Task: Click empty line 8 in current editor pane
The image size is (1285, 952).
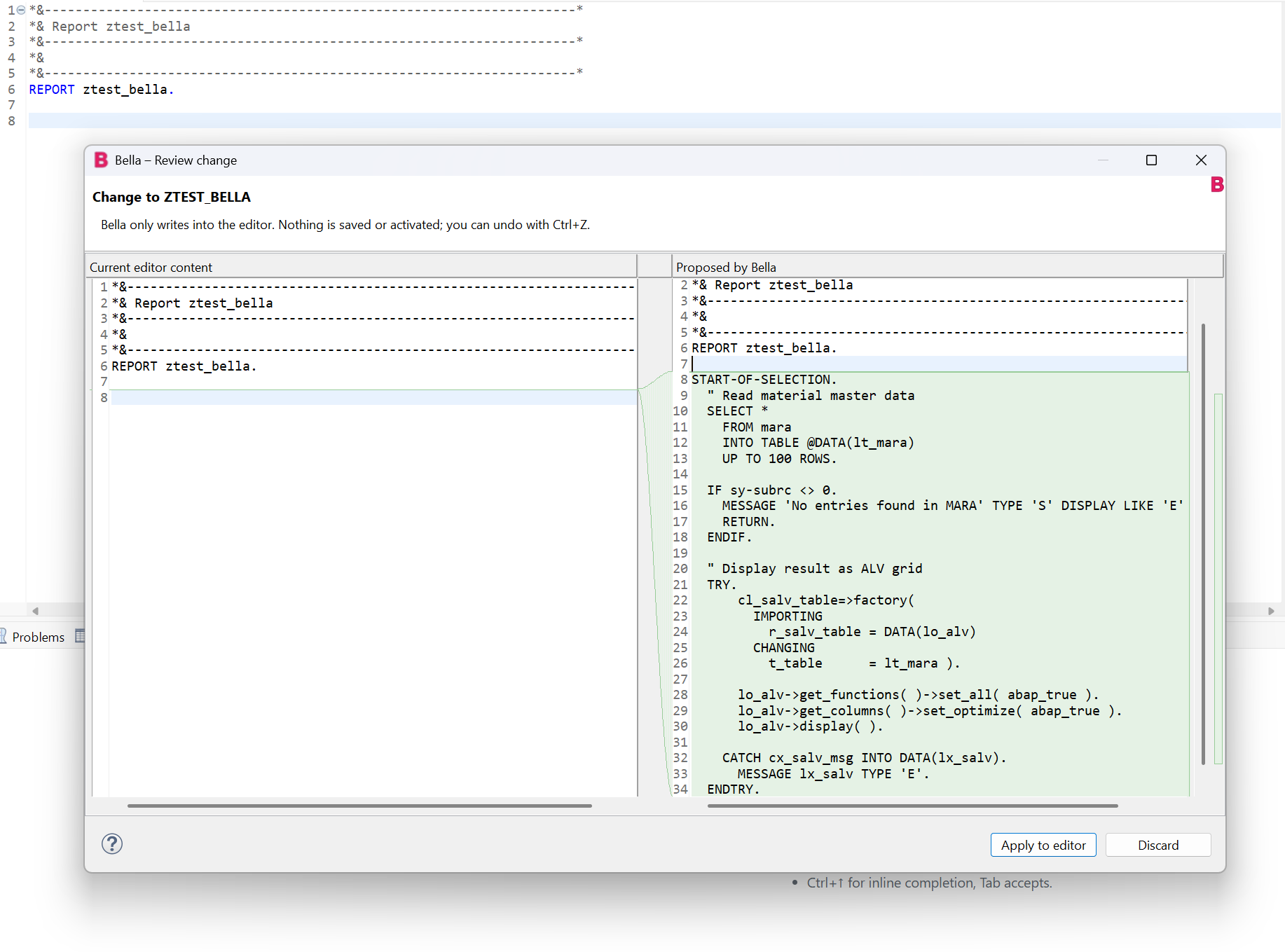Action: point(373,398)
